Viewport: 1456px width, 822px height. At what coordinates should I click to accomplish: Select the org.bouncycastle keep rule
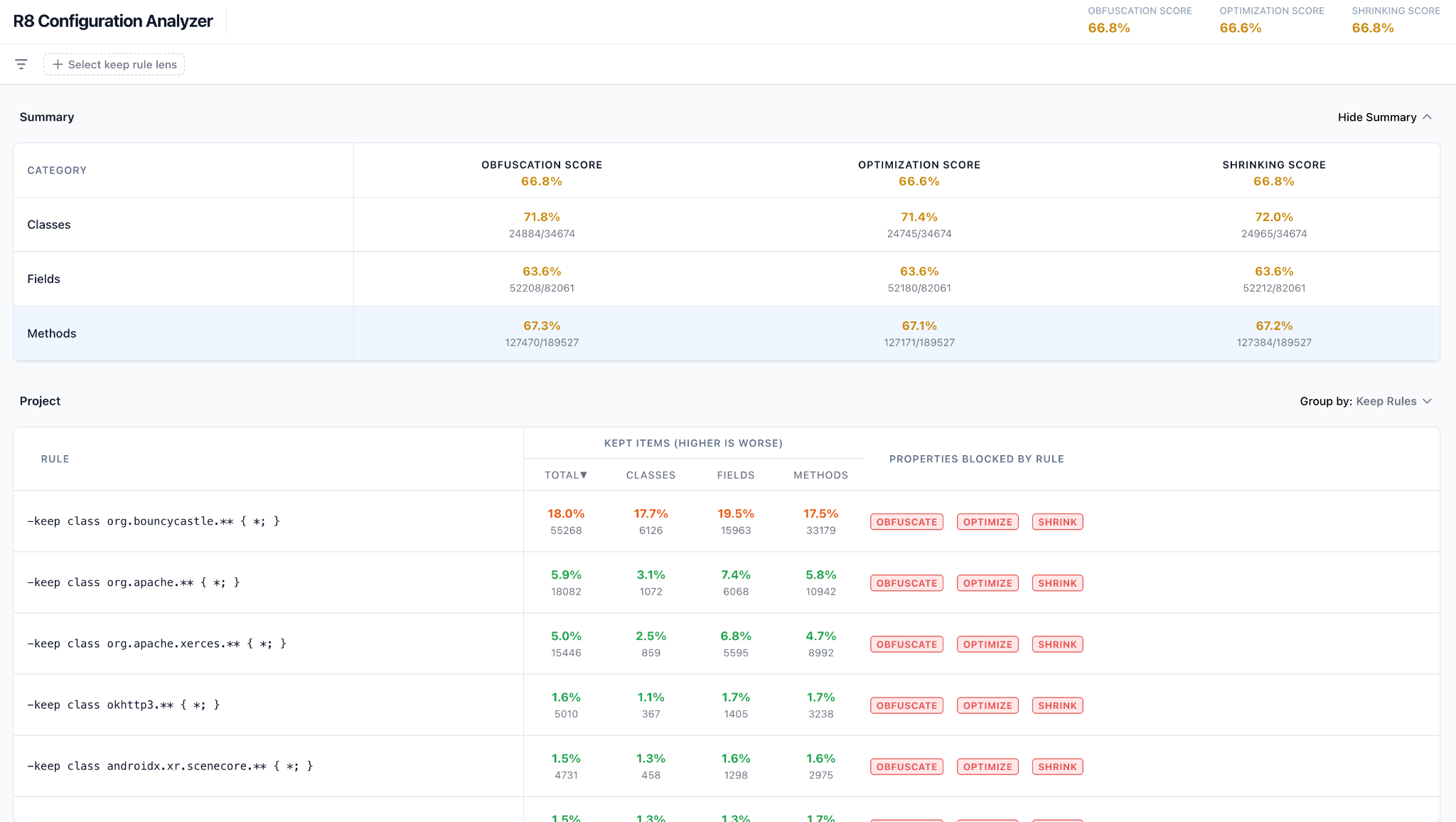coord(154,521)
